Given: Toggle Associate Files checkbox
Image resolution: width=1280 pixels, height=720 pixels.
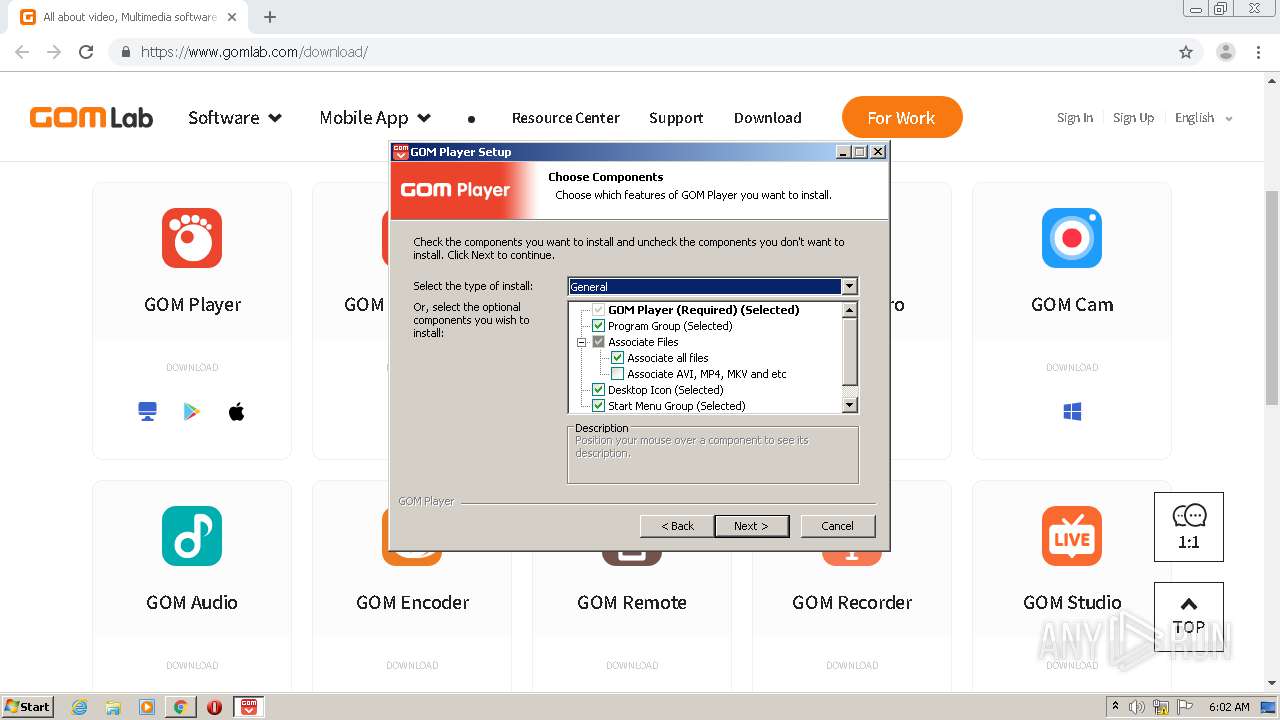Looking at the screenshot, I should [599, 342].
